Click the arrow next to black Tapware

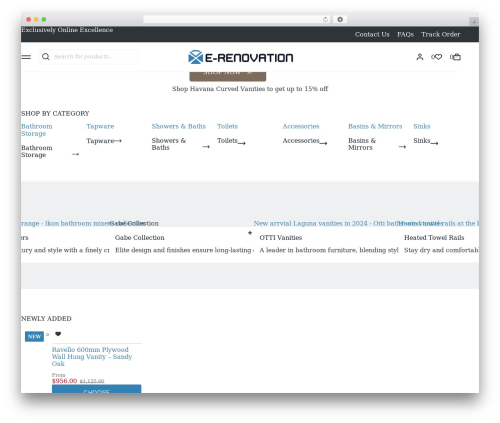[x=118, y=141]
